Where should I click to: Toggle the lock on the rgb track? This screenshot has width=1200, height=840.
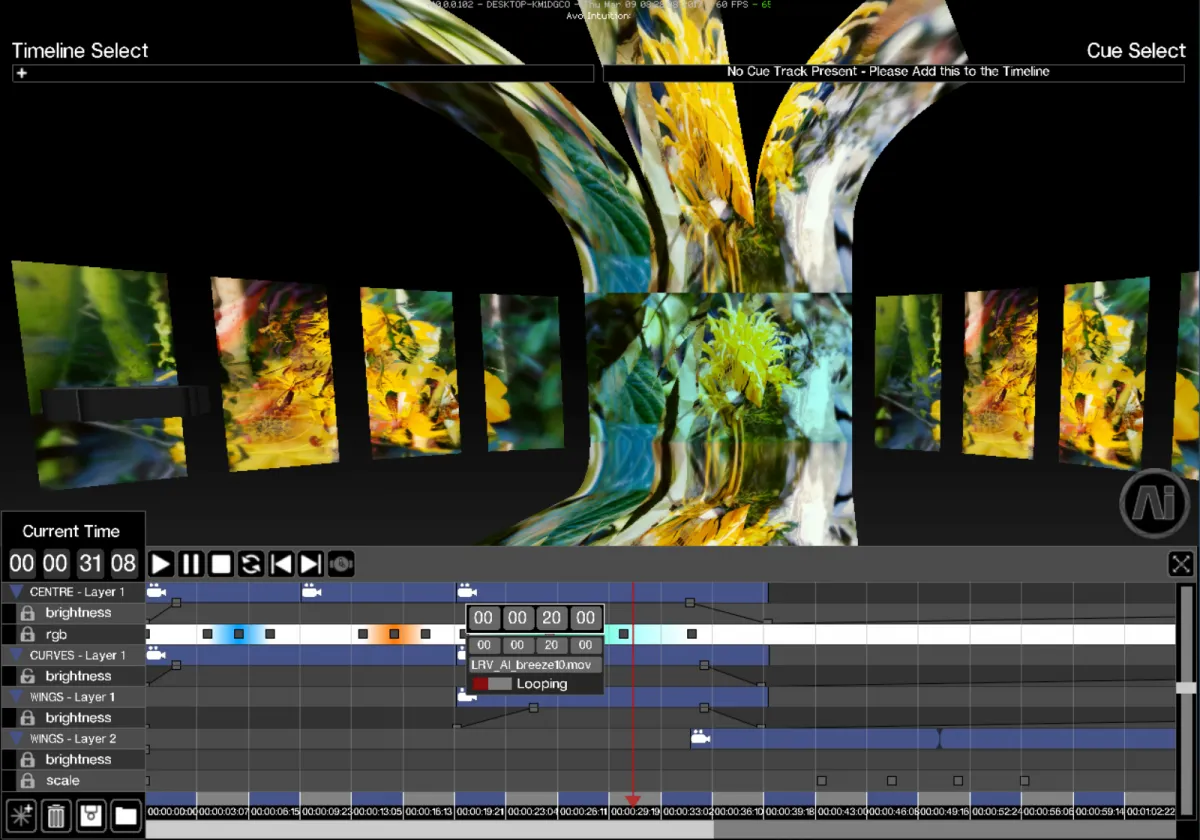point(28,635)
